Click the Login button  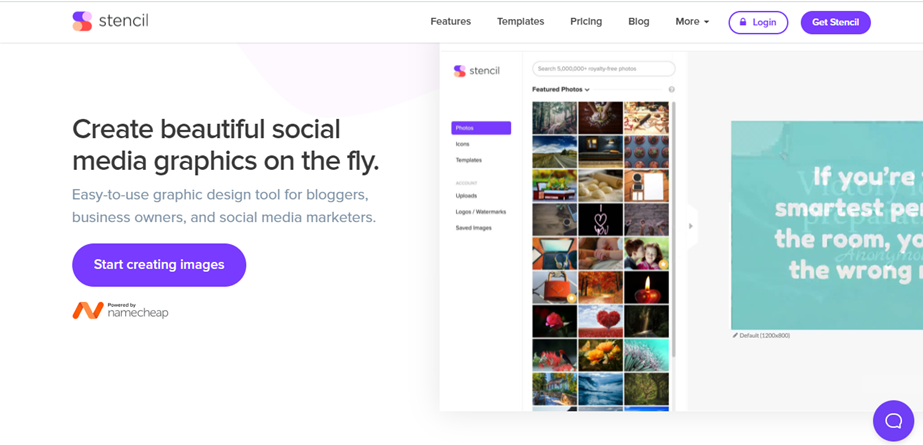click(x=758, y=22)
